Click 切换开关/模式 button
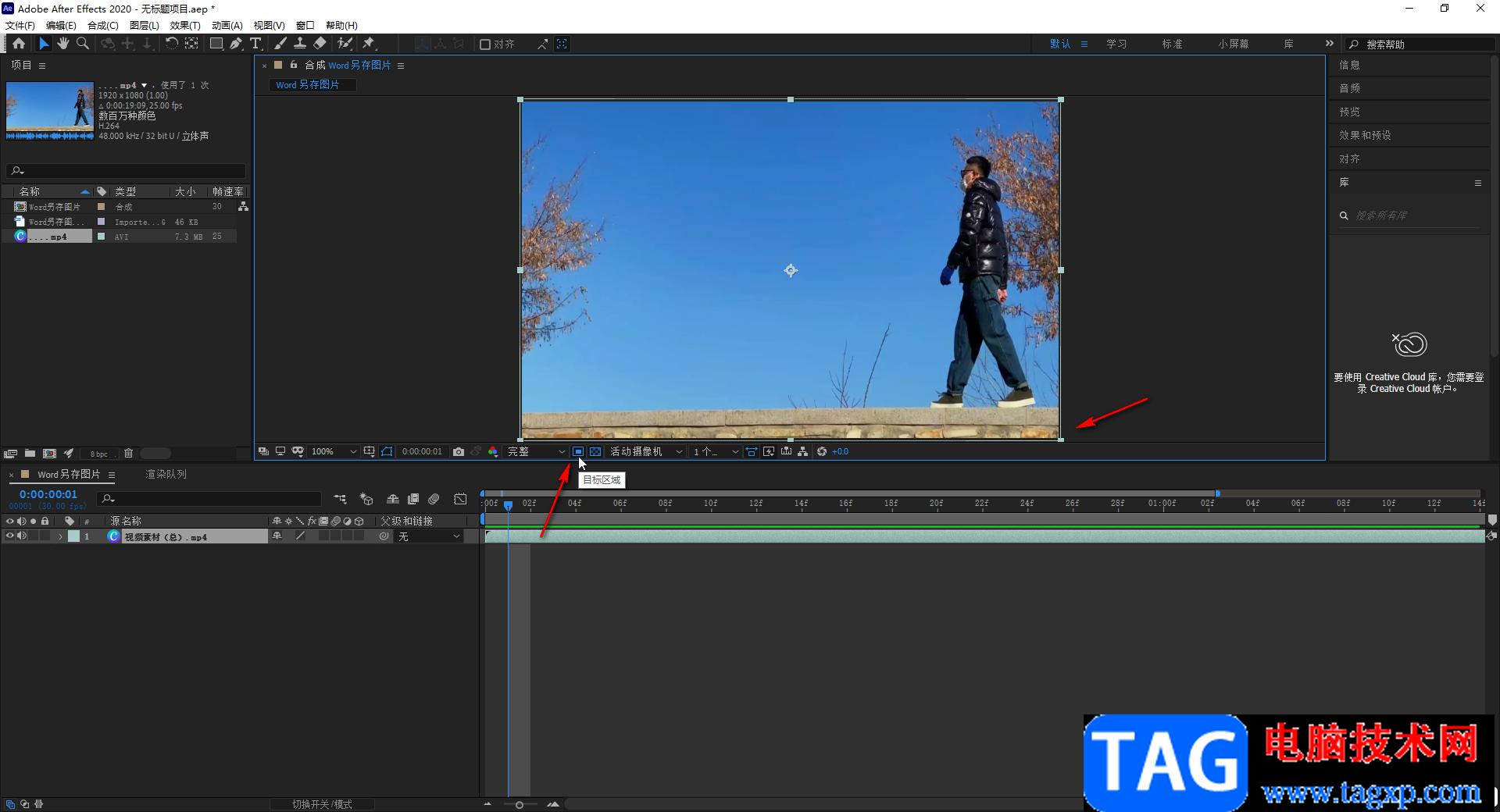 click(322, 803)
